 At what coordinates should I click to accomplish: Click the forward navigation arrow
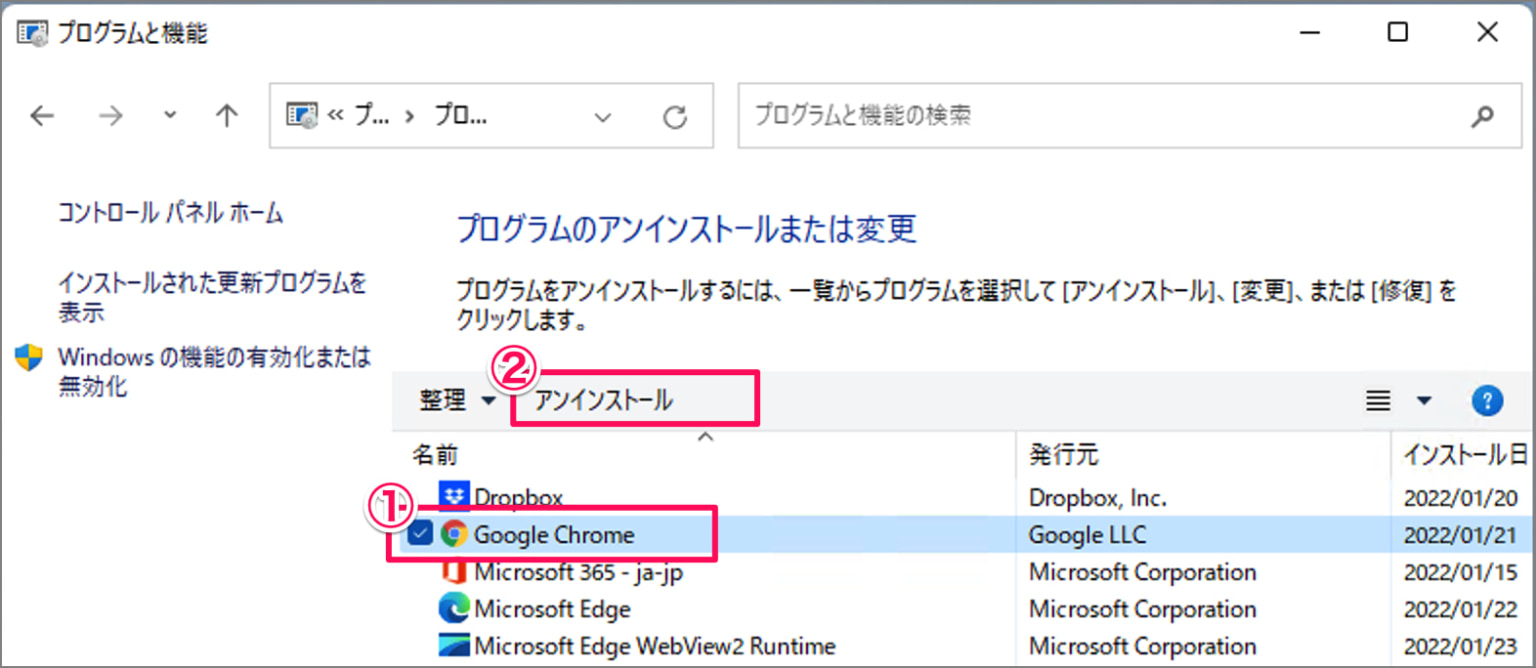tap(110, 117)
